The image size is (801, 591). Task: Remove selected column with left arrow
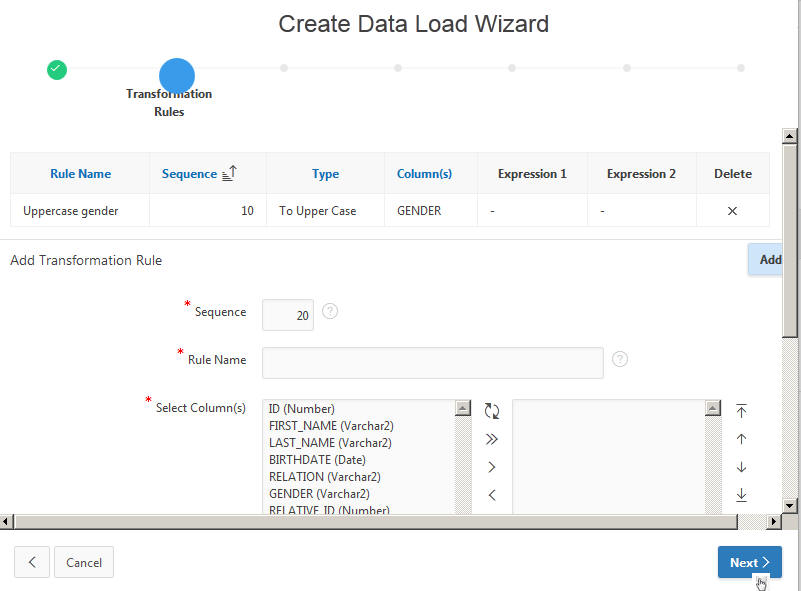(491, 494)
